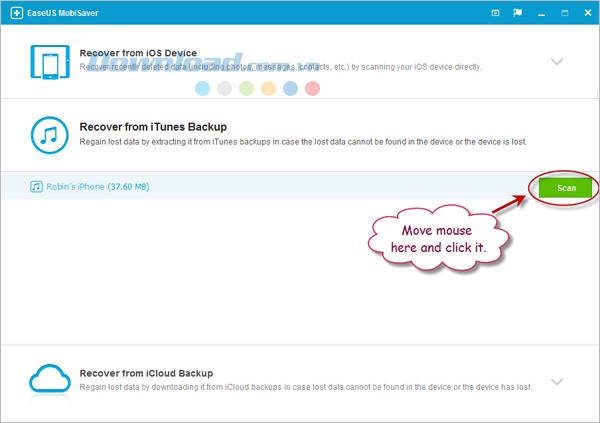Click the light blue color dot
600x423 pixels.
[x=203, y=89]
